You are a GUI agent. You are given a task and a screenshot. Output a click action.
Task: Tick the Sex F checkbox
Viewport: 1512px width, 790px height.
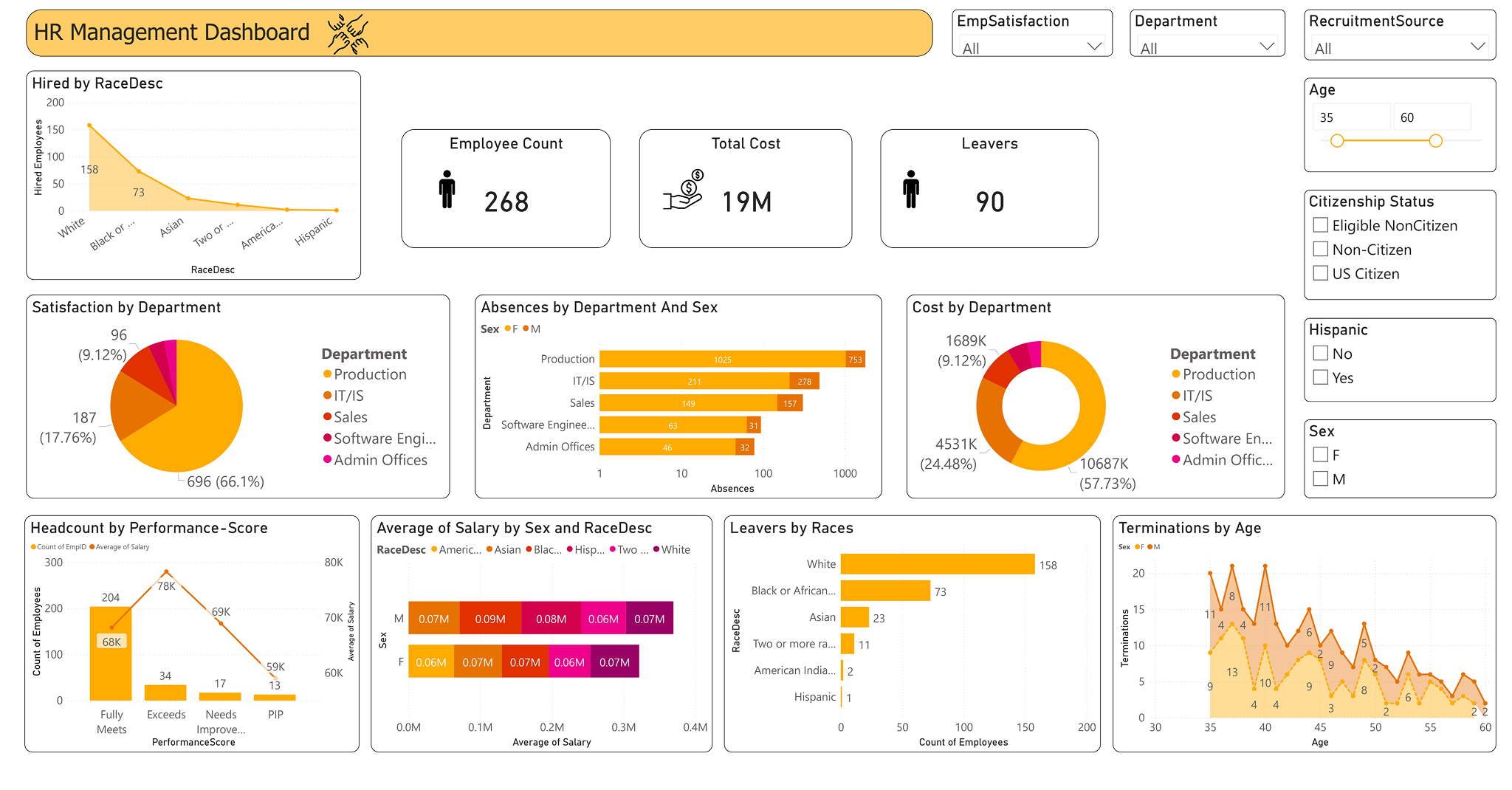click(1321, 455)
